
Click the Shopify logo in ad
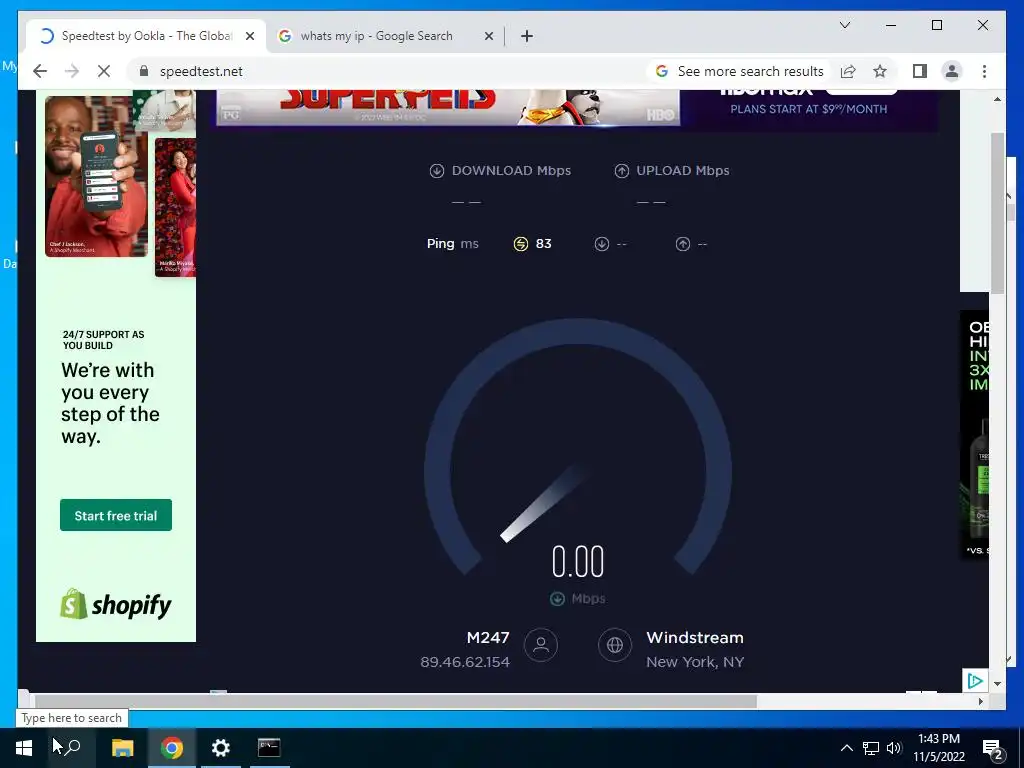pos(116,605)
